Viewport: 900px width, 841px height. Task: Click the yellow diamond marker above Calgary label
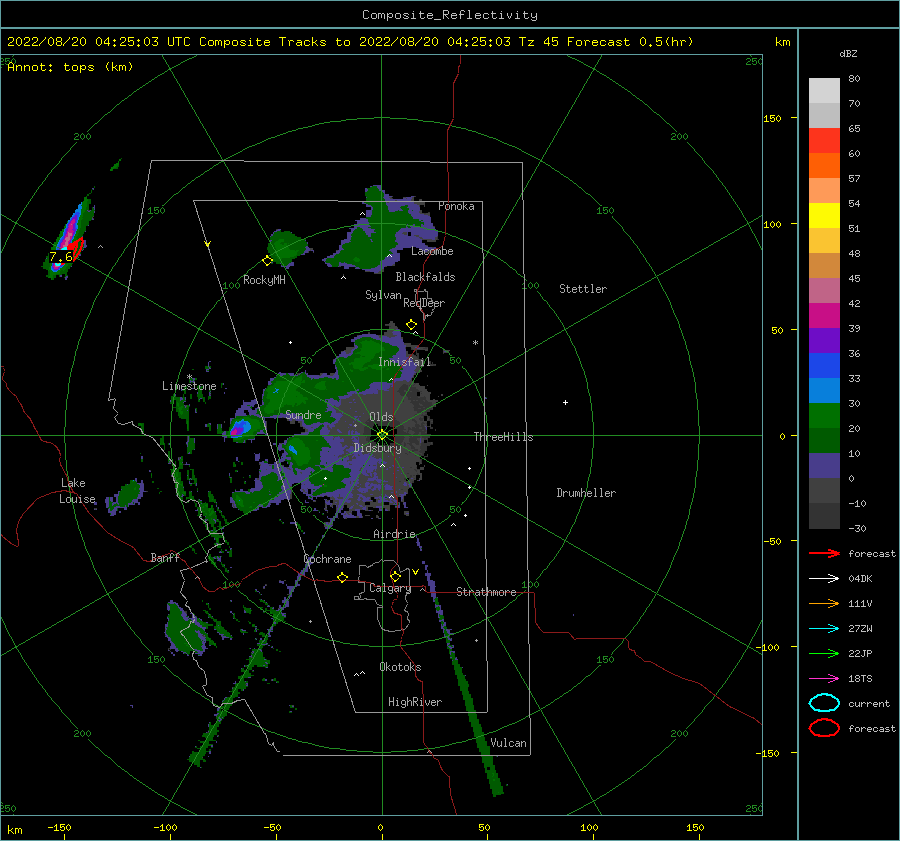click(395, 576)
